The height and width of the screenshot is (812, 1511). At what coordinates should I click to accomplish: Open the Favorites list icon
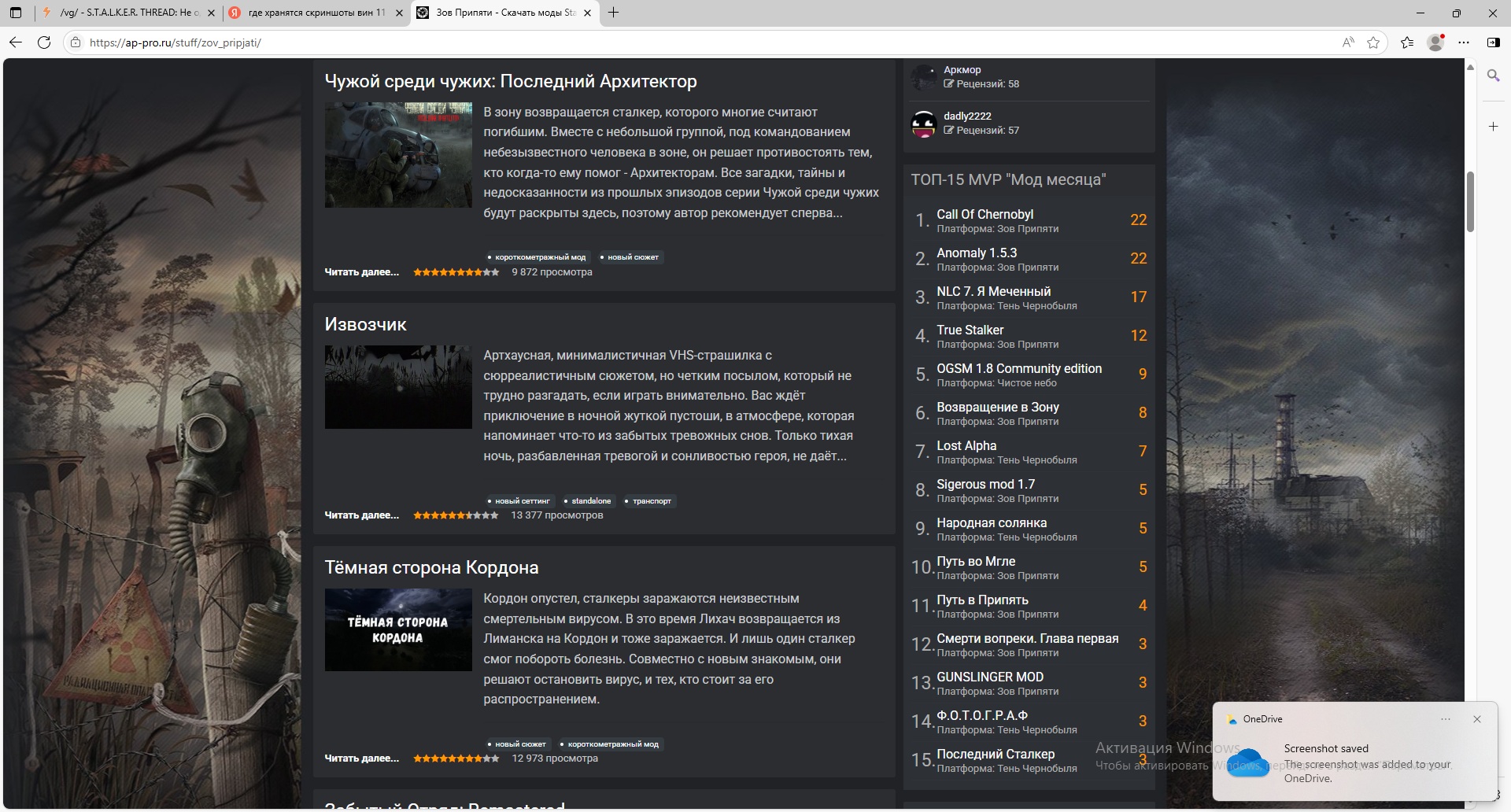(x=1407, y=42)
